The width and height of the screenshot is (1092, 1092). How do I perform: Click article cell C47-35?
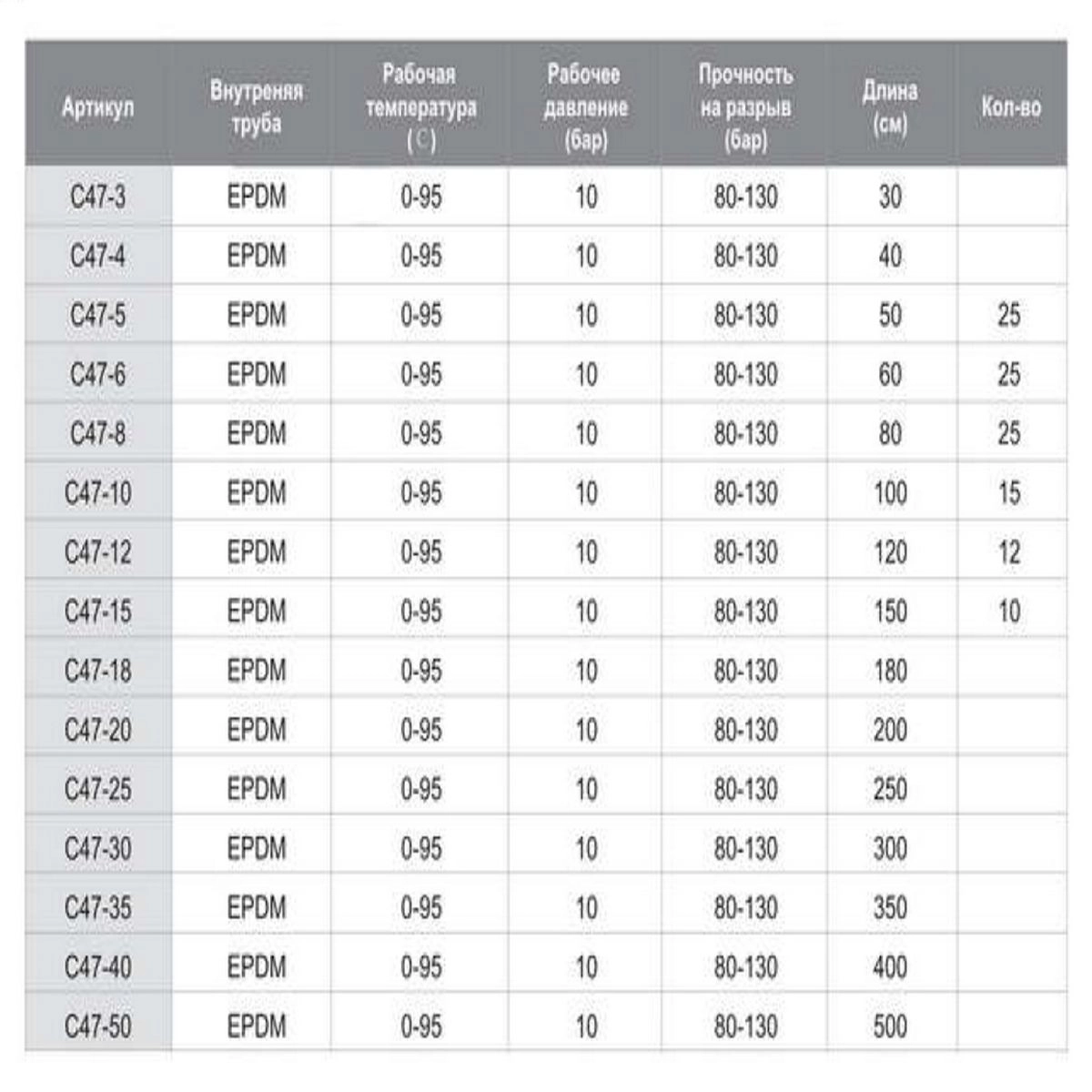[x=98, y=908]
